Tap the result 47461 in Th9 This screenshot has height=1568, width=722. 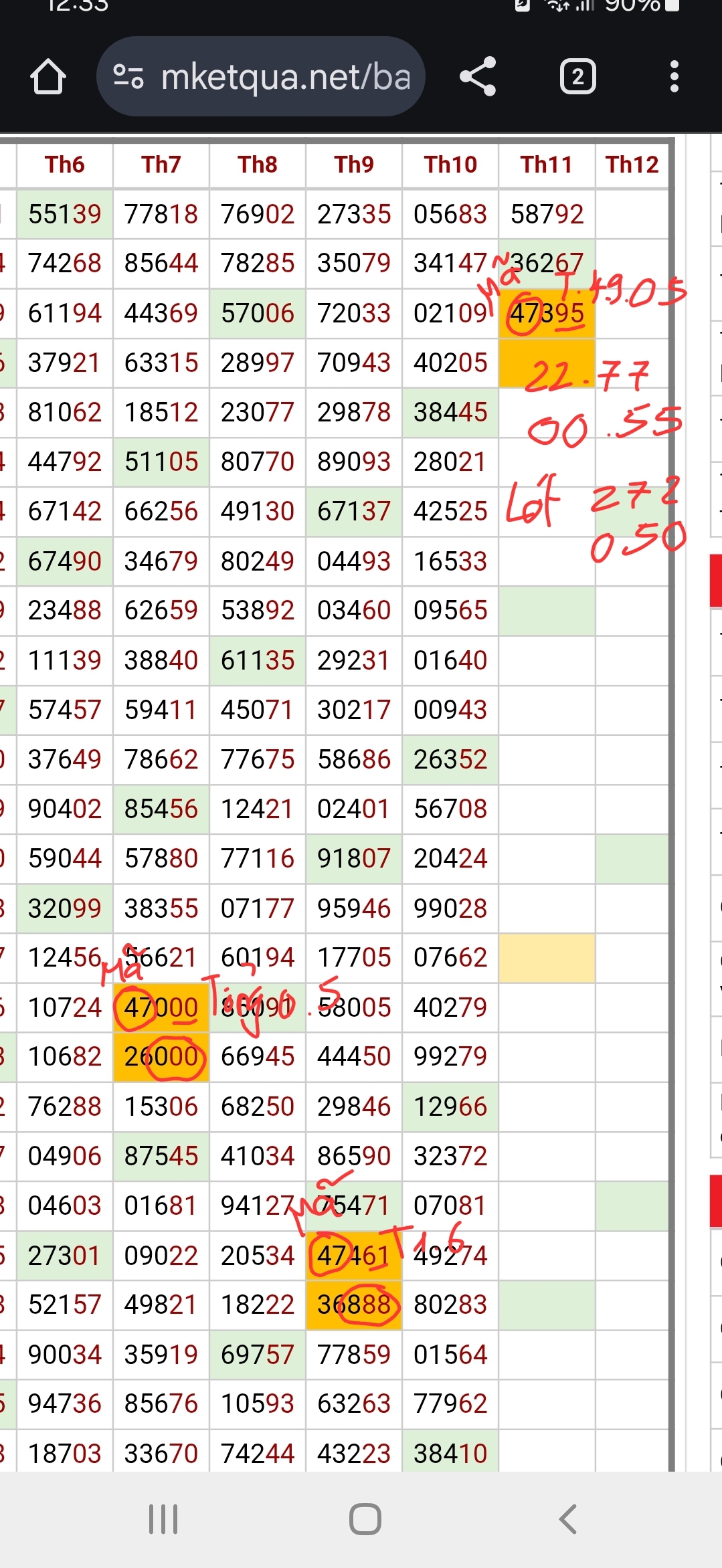[354, 1256]
